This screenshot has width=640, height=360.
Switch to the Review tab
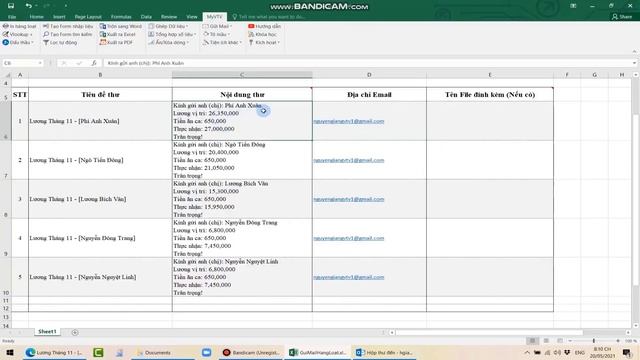(169, 17)
